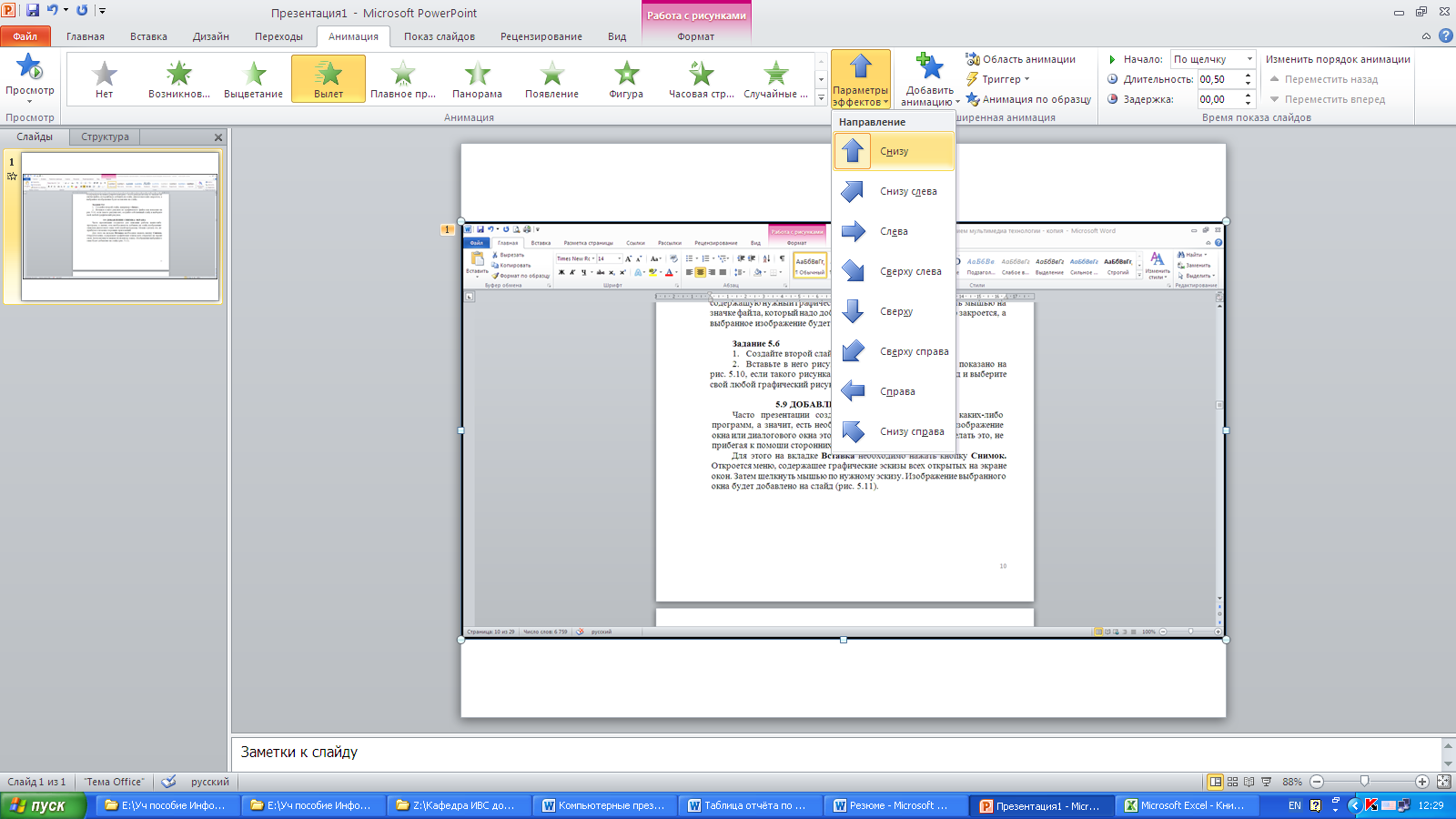This screenshot has height=819, width=1456.
Task: Switch to the Рецензирование tab
Action: coord(541,36)
